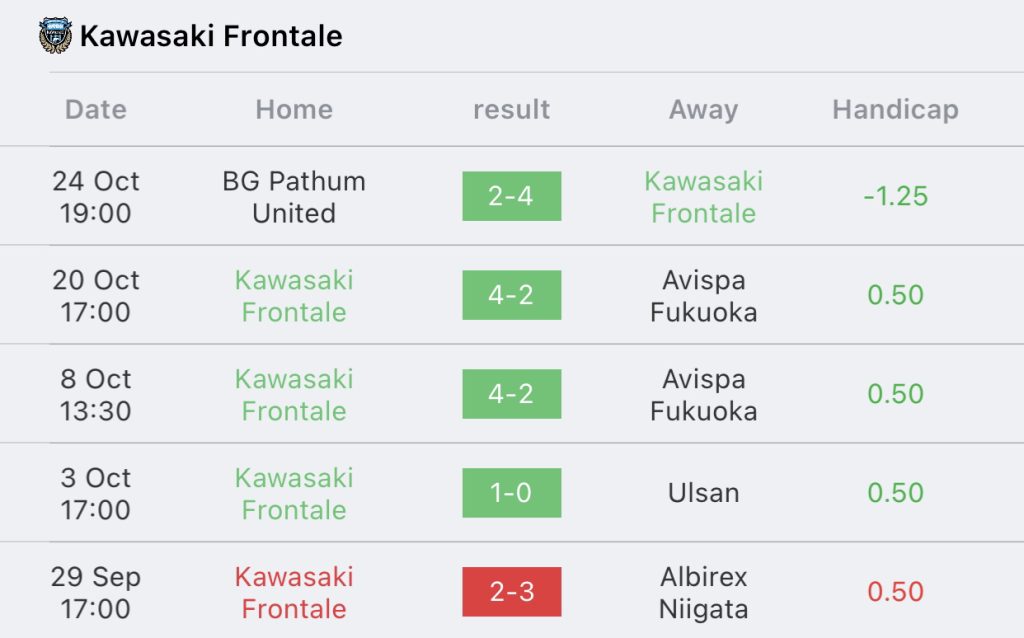Open the 20 Oct 4-2 result badge
Screen dimensions: 1024x638
(511, 295)
